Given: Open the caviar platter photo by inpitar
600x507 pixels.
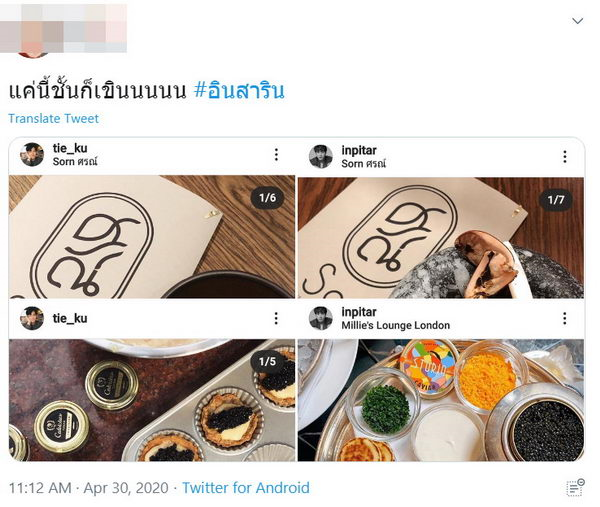Looking at the screenshot, I should 441,400.
